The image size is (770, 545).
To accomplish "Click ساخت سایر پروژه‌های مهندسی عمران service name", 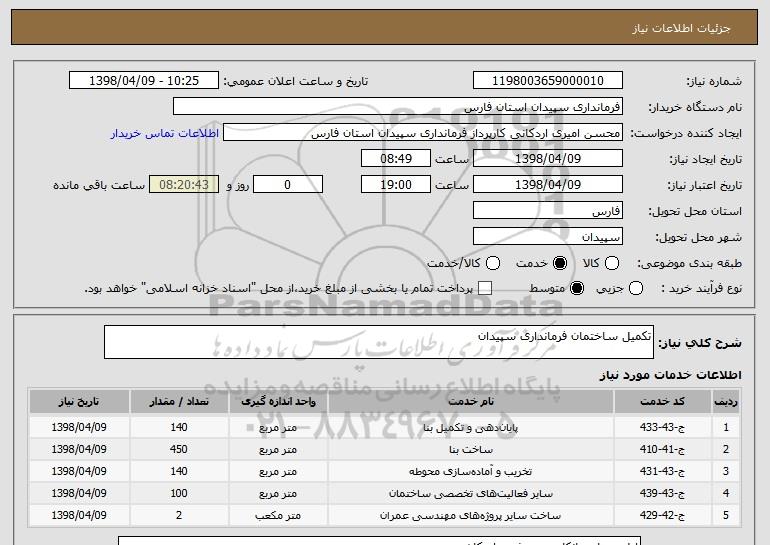I will point(470,516).
